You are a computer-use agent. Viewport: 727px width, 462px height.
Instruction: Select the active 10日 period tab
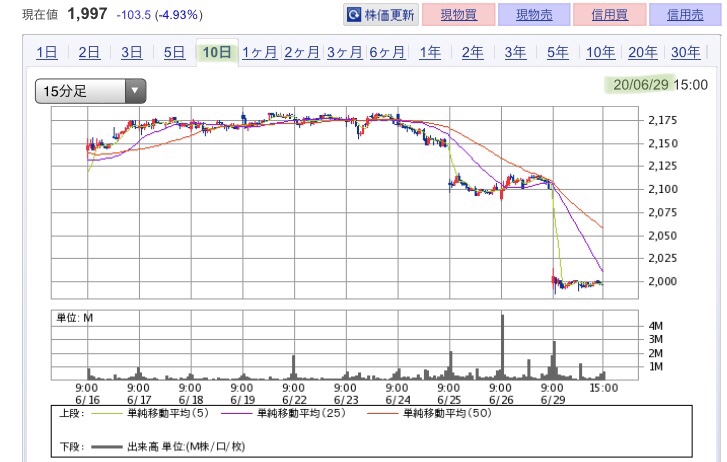217,52
